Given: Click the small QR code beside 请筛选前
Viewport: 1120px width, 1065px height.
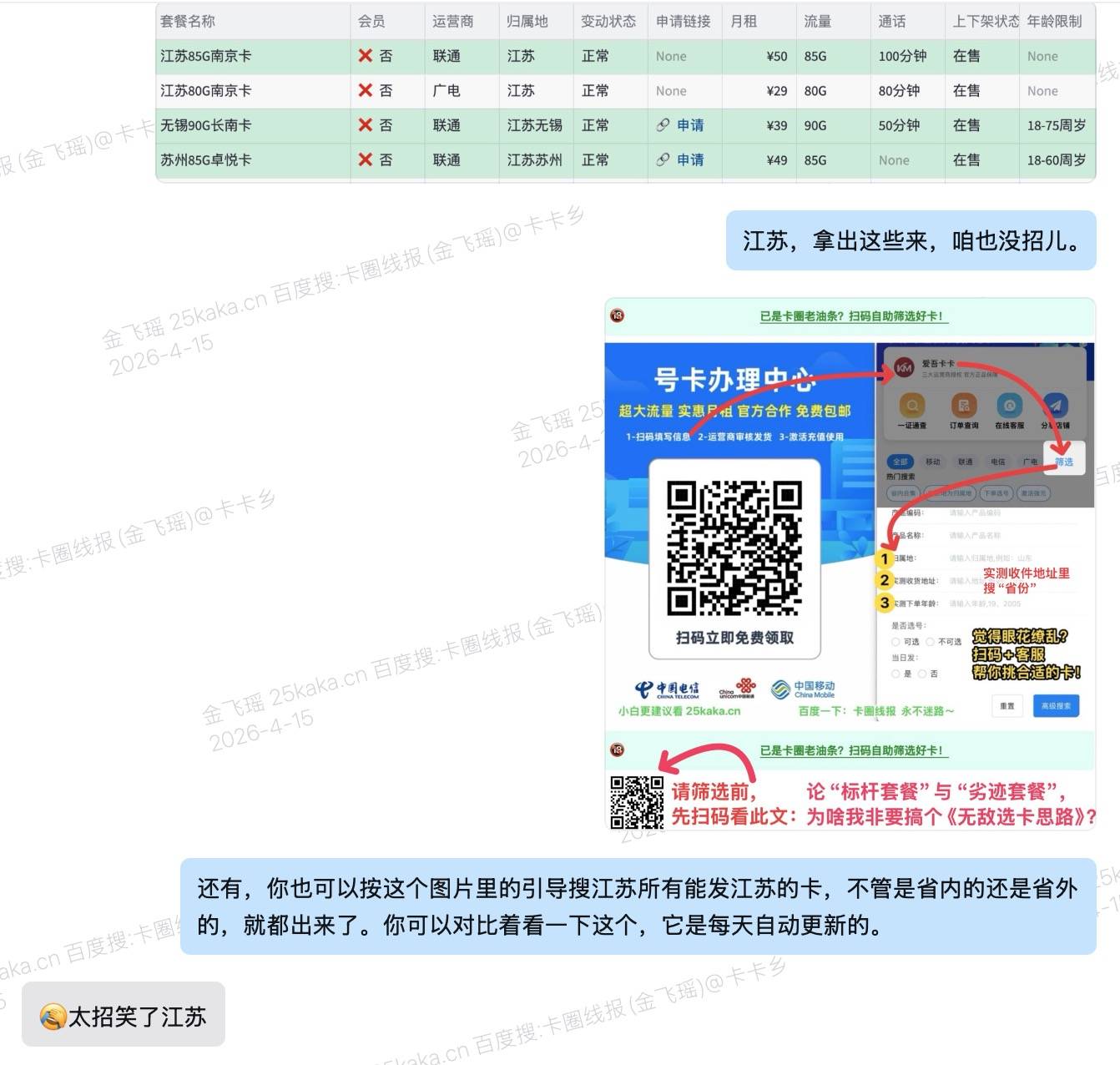Looking at the screenshot, I should point(636,803).
